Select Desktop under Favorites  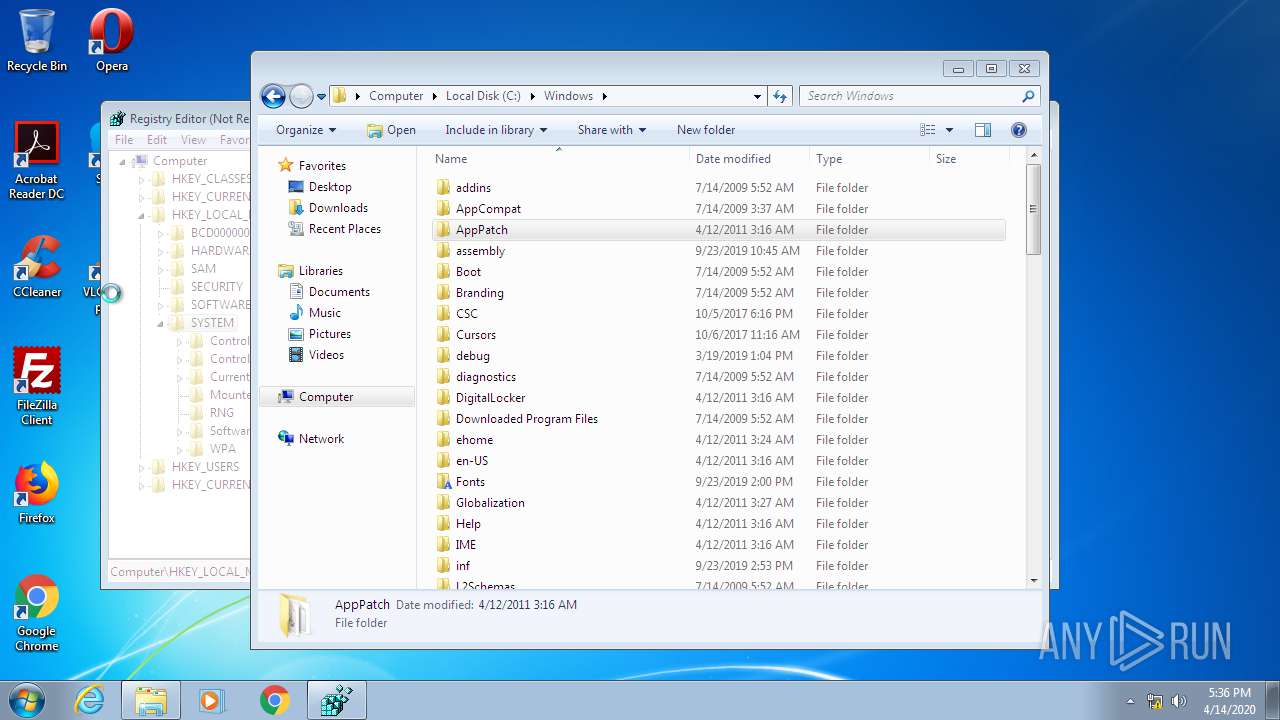(x=330, y=187)
